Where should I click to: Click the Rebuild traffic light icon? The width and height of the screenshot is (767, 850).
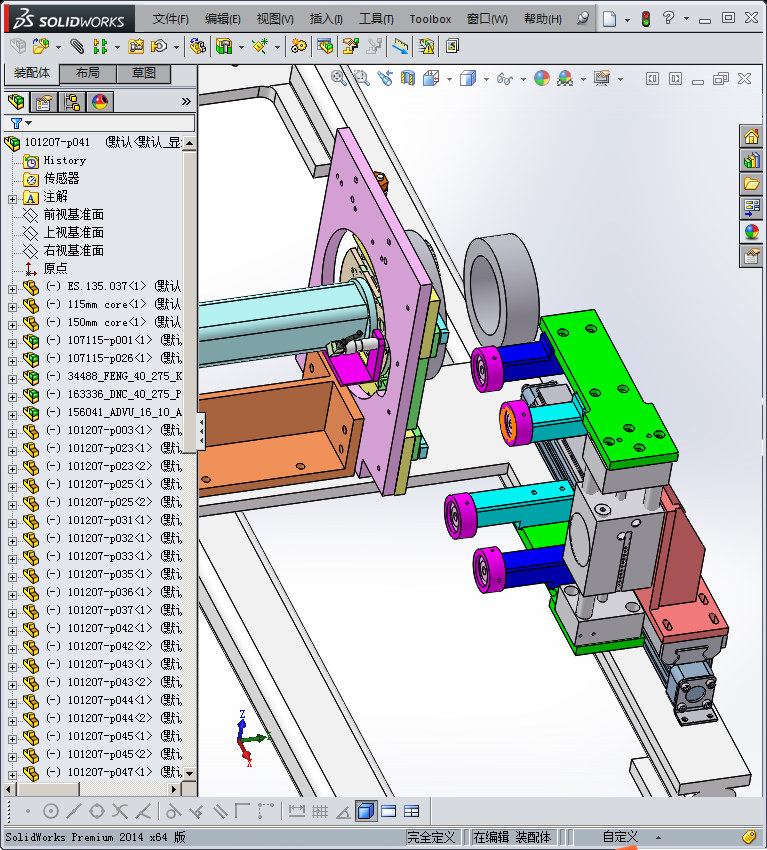(x=646, y=19)
